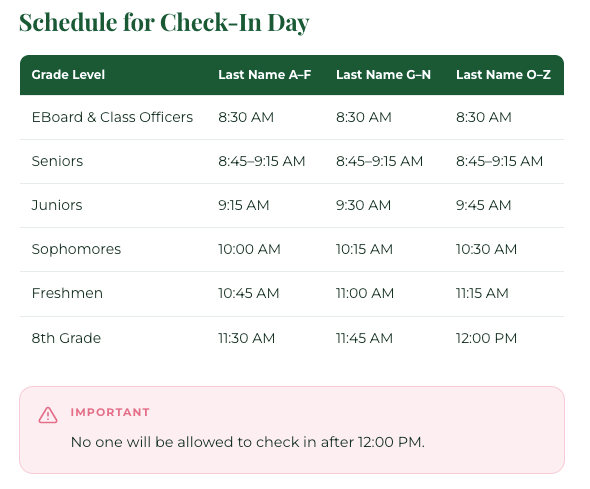Screen dimensions: 590x489
Task: Click the 8th Grade 11:45 AM cell
Action: click(364, 338)
